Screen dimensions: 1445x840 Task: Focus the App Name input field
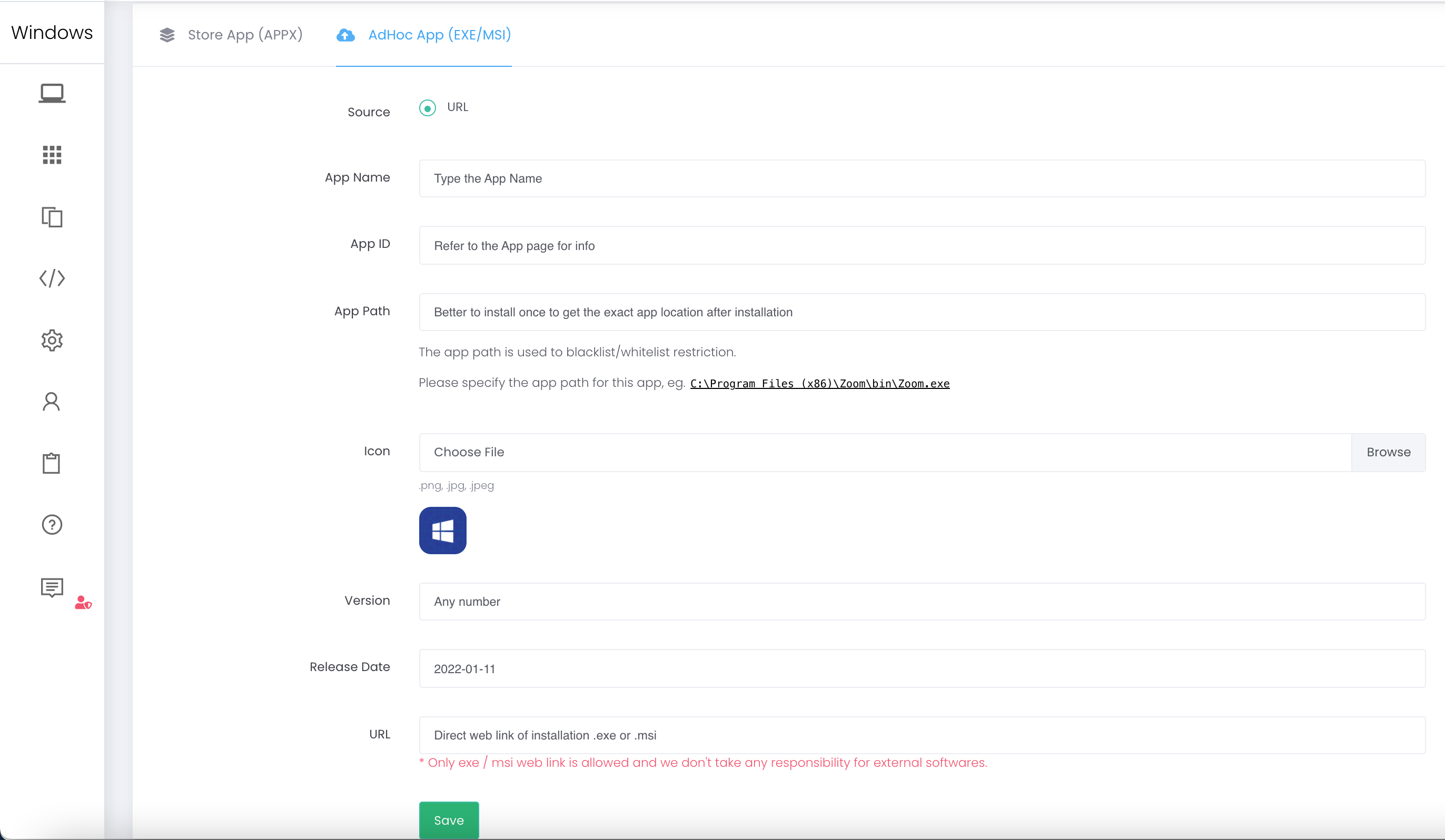[x=922, y=179]
